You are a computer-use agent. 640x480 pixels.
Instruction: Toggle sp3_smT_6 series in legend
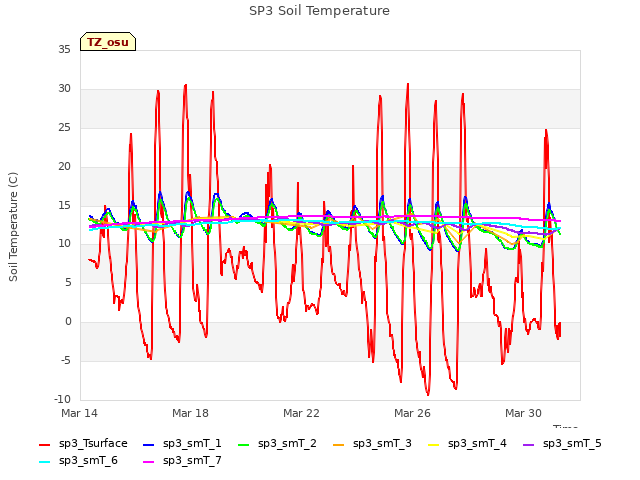pos(78,460)
